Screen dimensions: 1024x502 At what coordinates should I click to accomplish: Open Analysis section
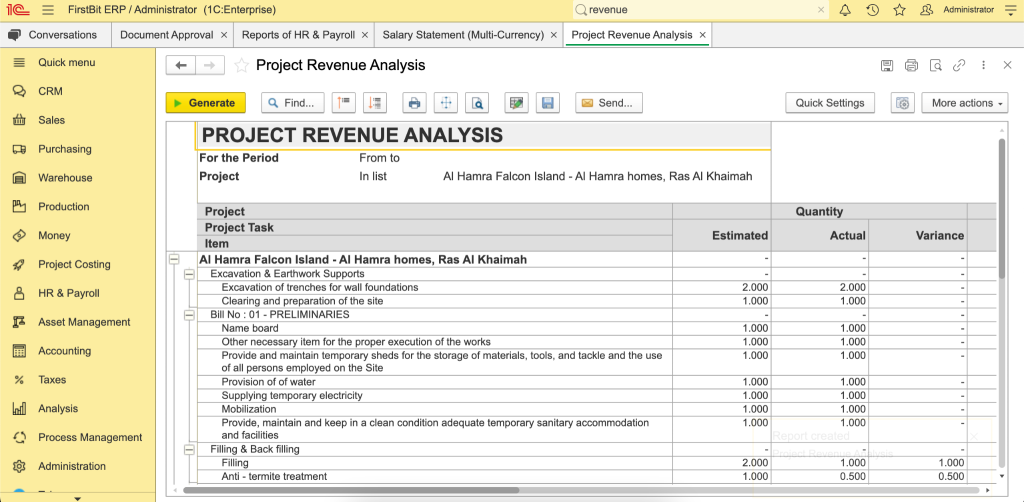coord(78,408)
